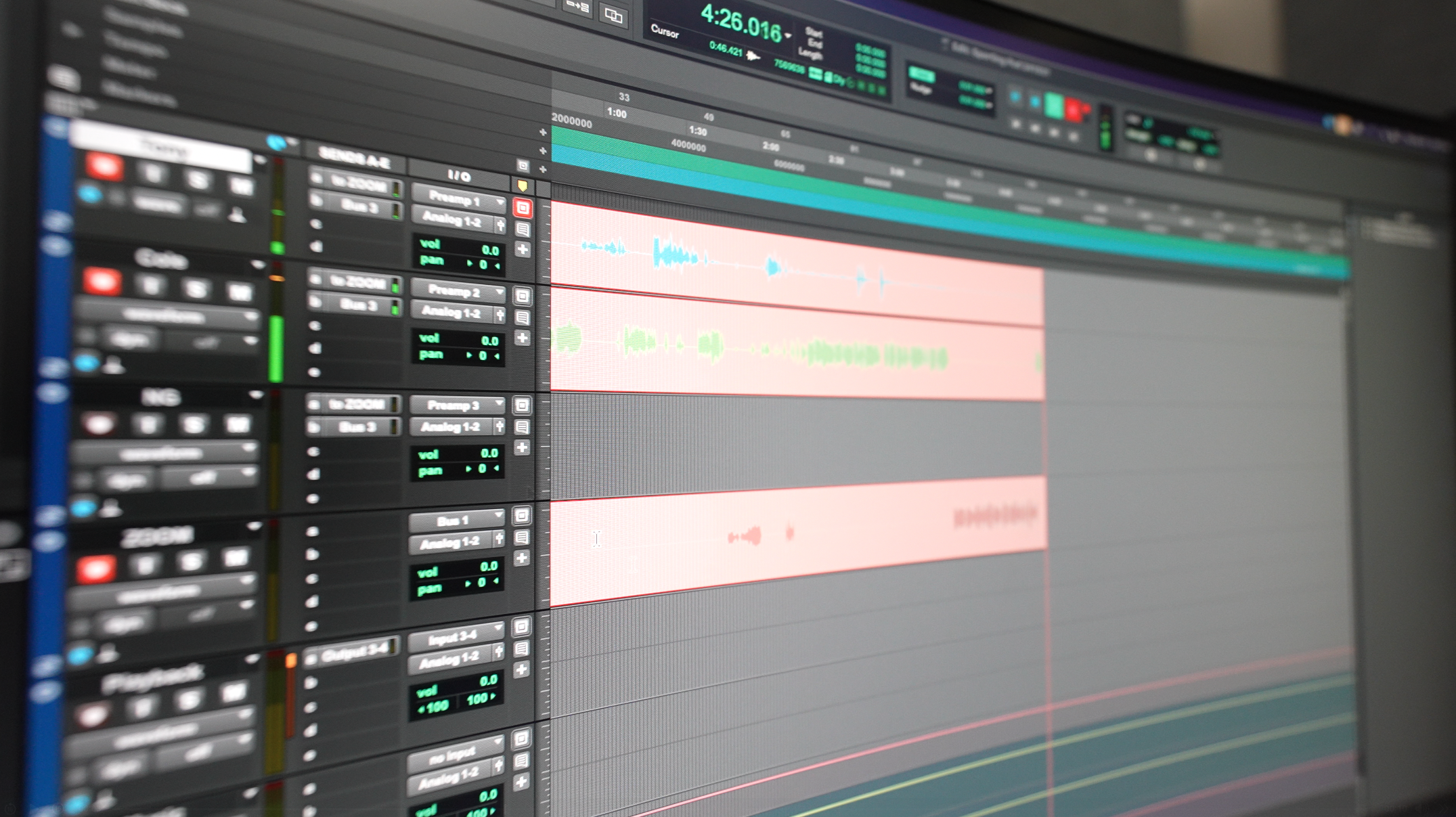
Task: Click the red record button in the transport
Action: coord(1073,109)
